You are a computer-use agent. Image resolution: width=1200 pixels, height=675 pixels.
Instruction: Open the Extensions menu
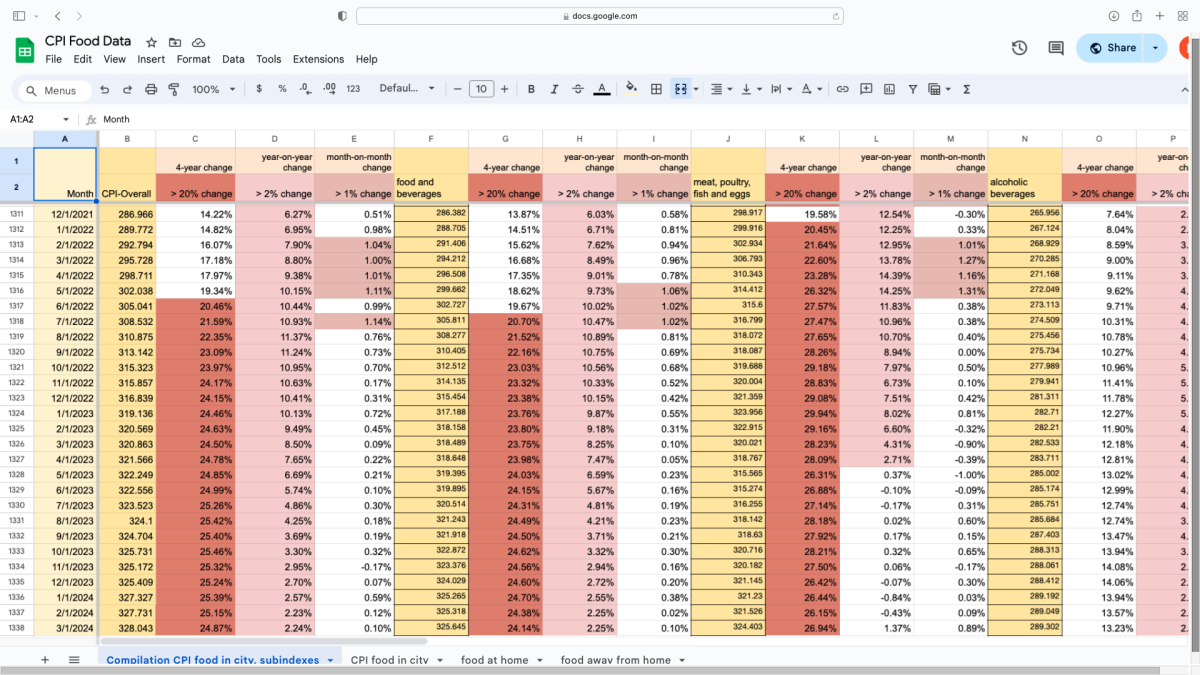[x=318, y=59]
